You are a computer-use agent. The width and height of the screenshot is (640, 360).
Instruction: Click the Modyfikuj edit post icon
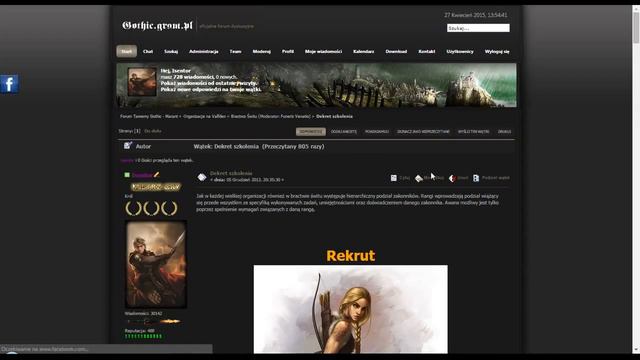tap(419, 178)
